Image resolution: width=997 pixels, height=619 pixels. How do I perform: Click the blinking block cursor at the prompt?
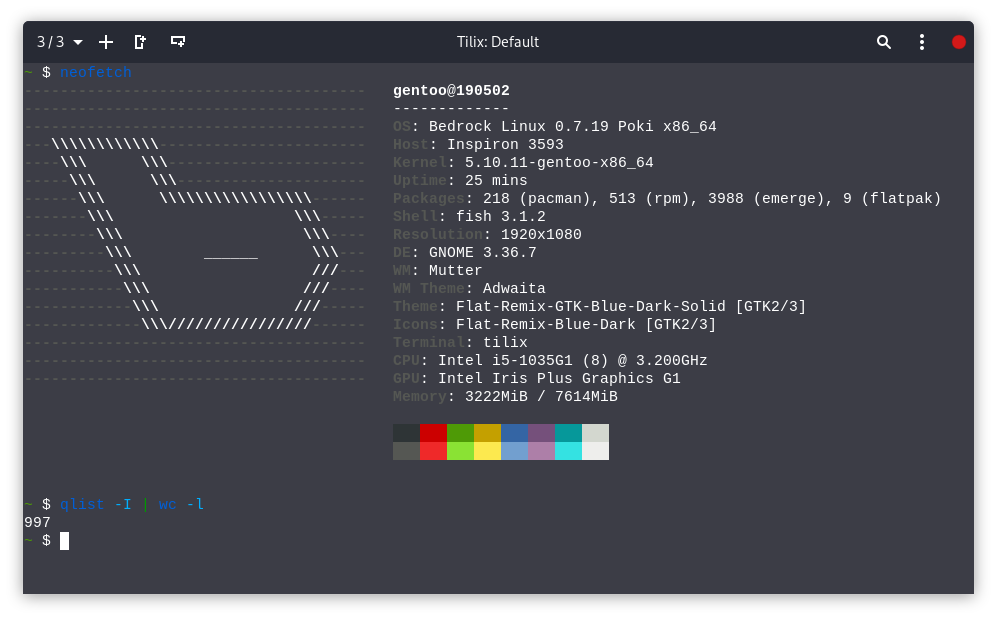pyautogui.click(x=64, y=540)
